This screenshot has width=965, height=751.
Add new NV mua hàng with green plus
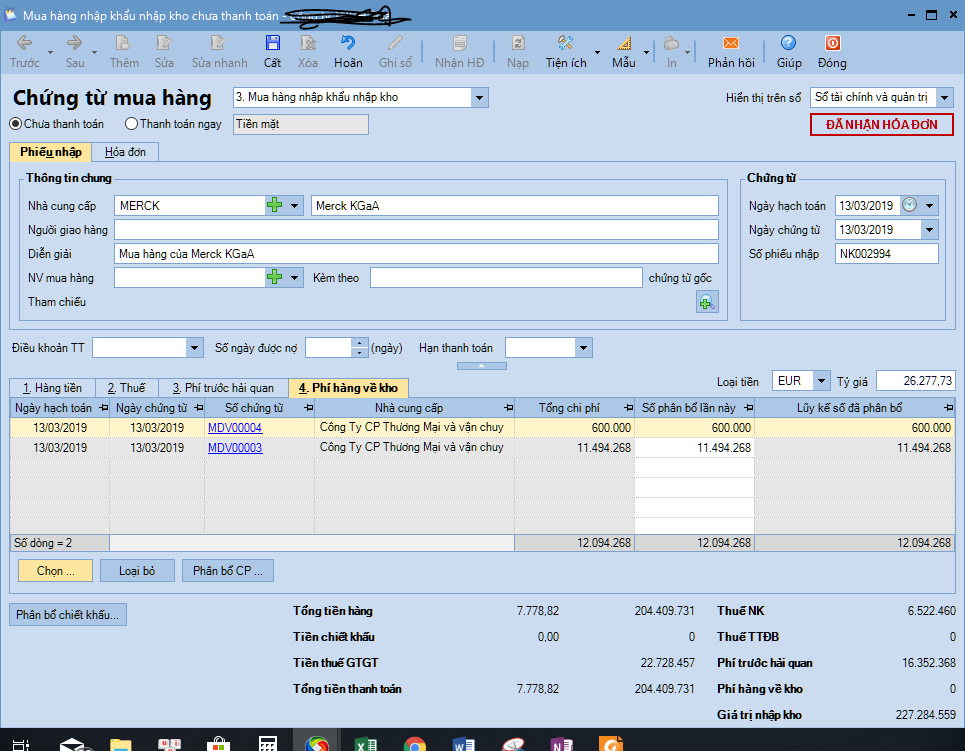coord(274,278)
